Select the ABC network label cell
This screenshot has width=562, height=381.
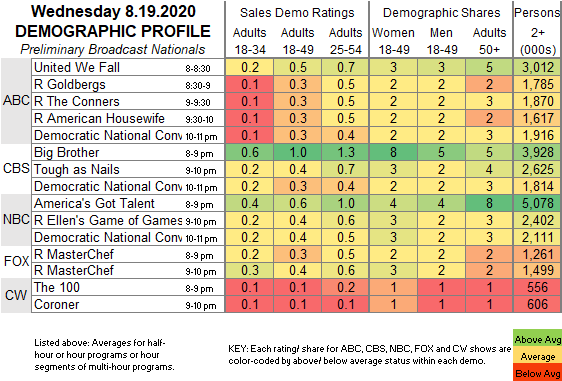(16, 101)
